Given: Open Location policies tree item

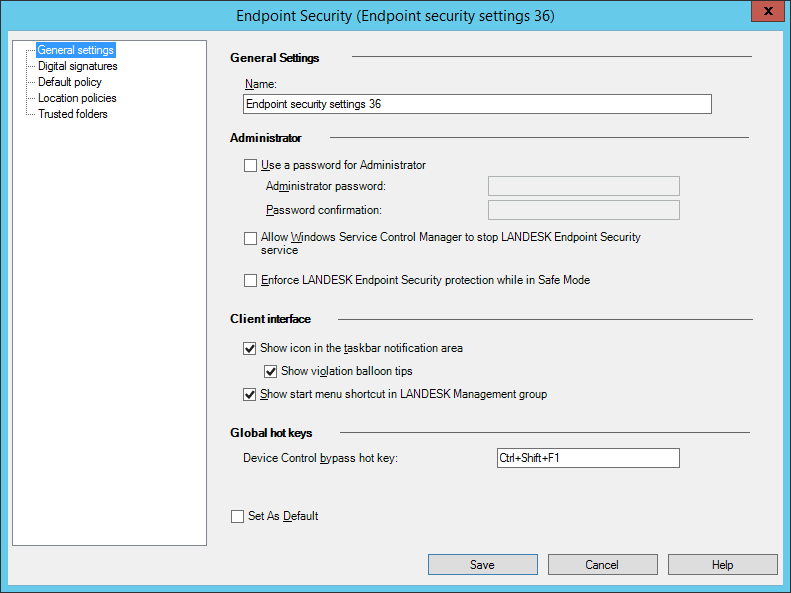Looking at the screenshot, I should 77,98.
